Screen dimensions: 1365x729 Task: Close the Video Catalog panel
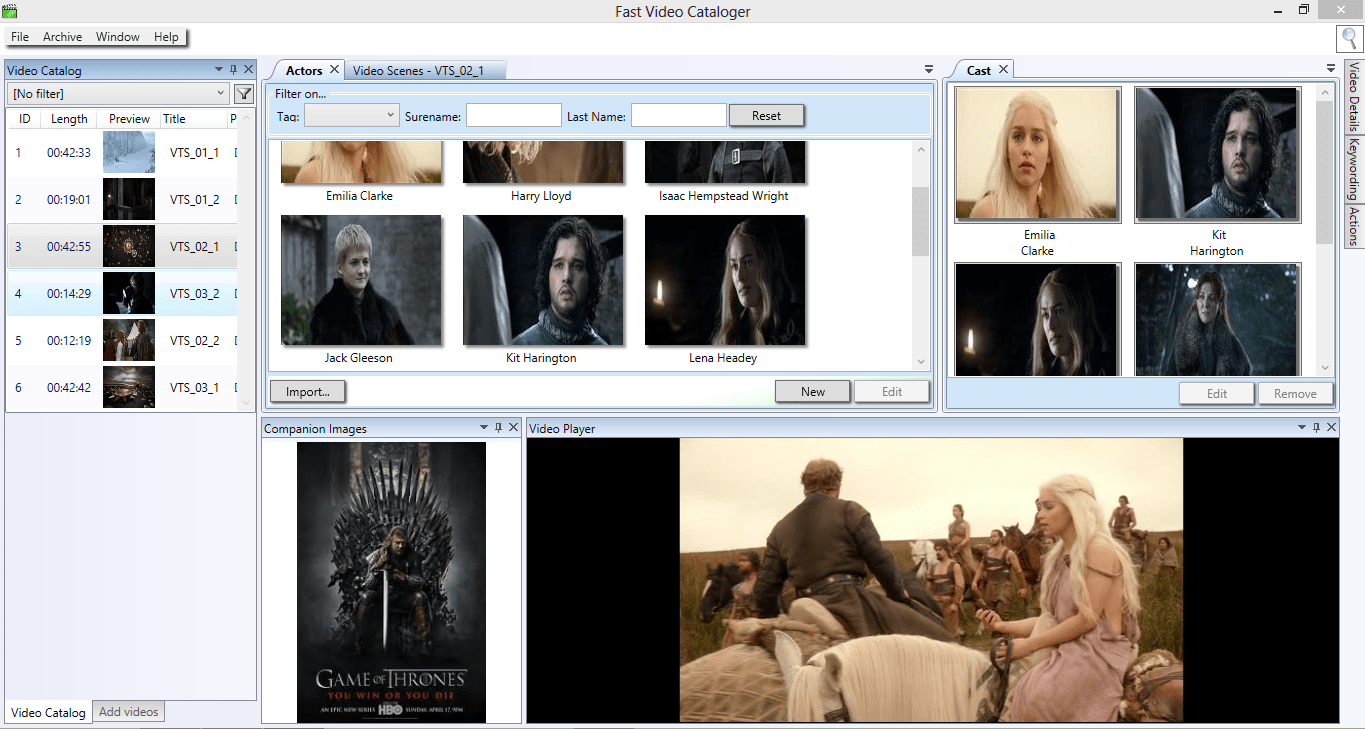coord(247,70)
